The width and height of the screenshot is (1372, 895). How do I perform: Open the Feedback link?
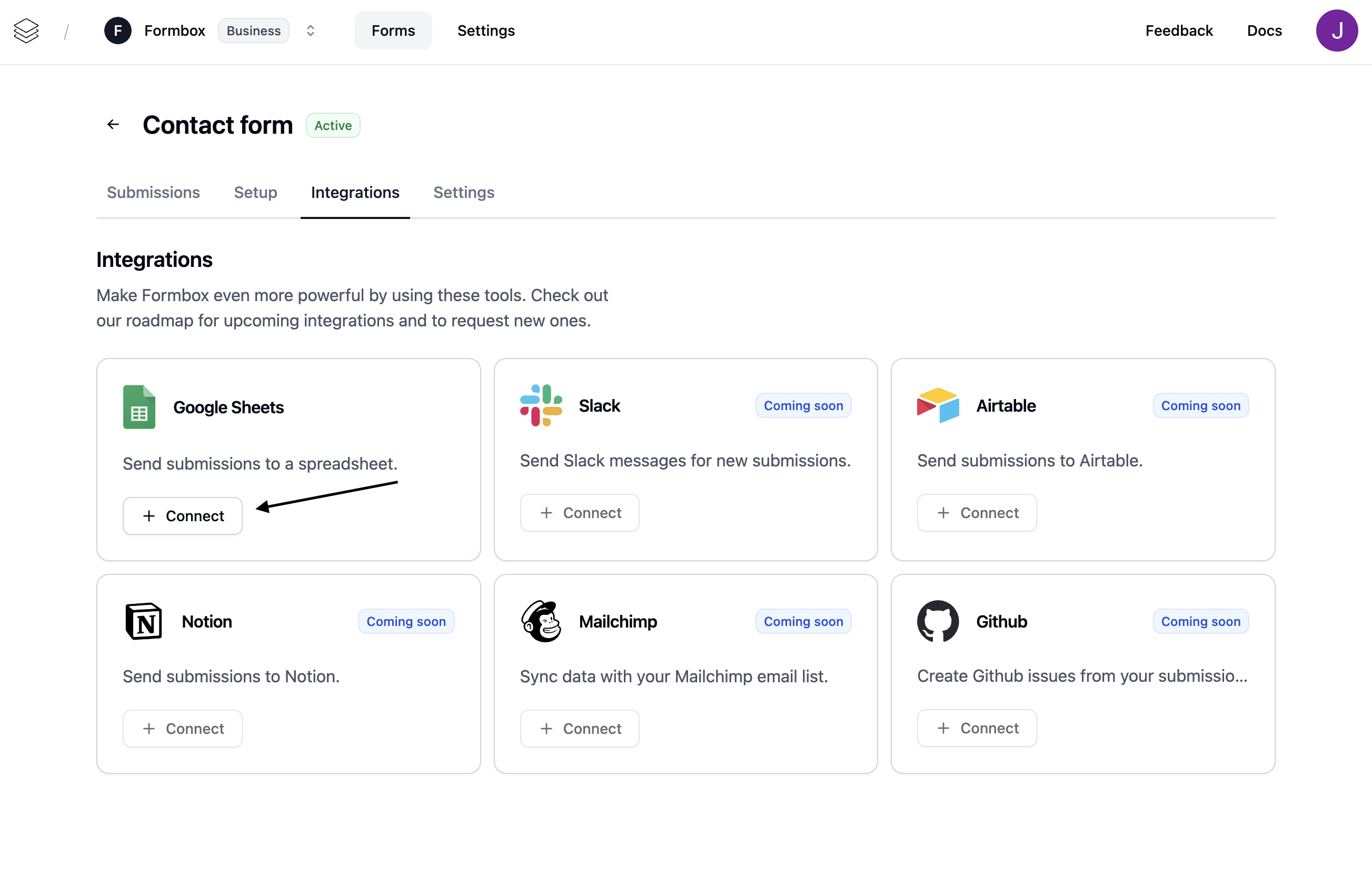(x=1179, y=31)
